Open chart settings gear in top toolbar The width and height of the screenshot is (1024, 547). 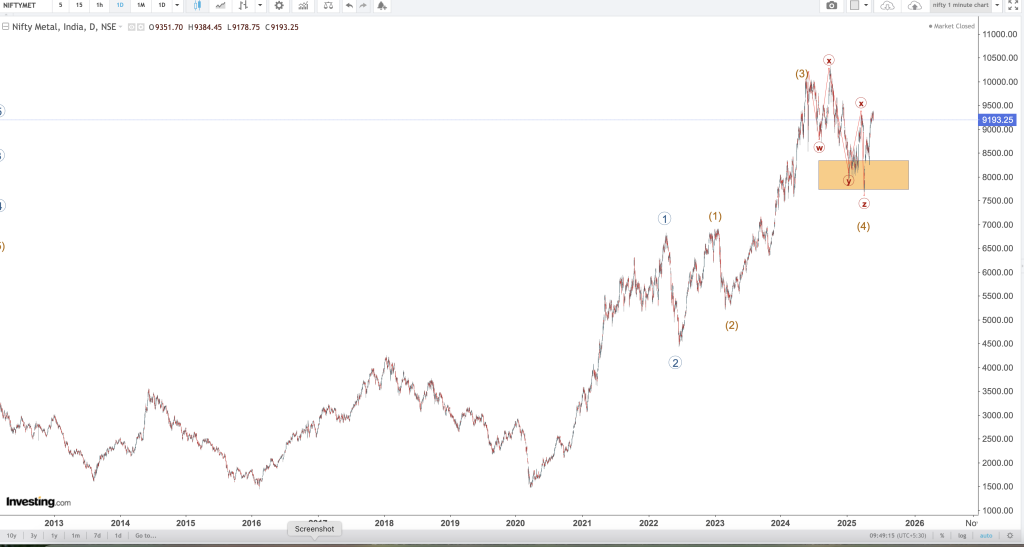pos(279,5)
